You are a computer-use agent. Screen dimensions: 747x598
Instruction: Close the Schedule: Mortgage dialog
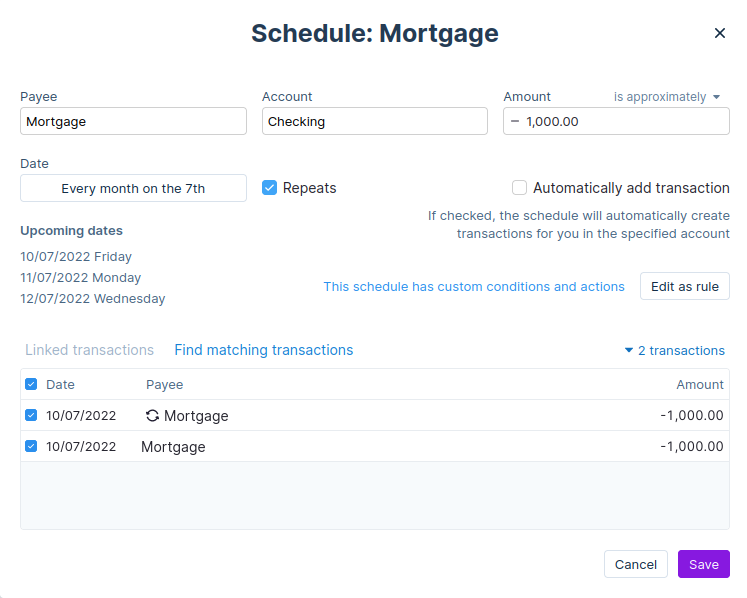point(719,33)
